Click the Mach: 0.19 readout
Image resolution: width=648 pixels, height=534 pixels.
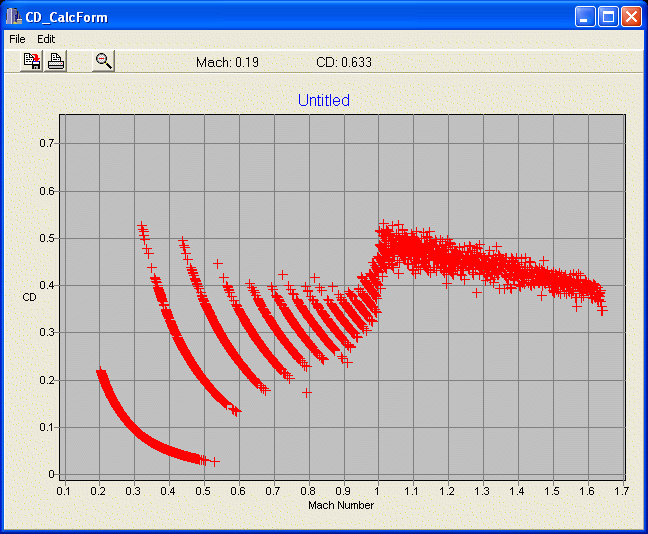point(227,62)
